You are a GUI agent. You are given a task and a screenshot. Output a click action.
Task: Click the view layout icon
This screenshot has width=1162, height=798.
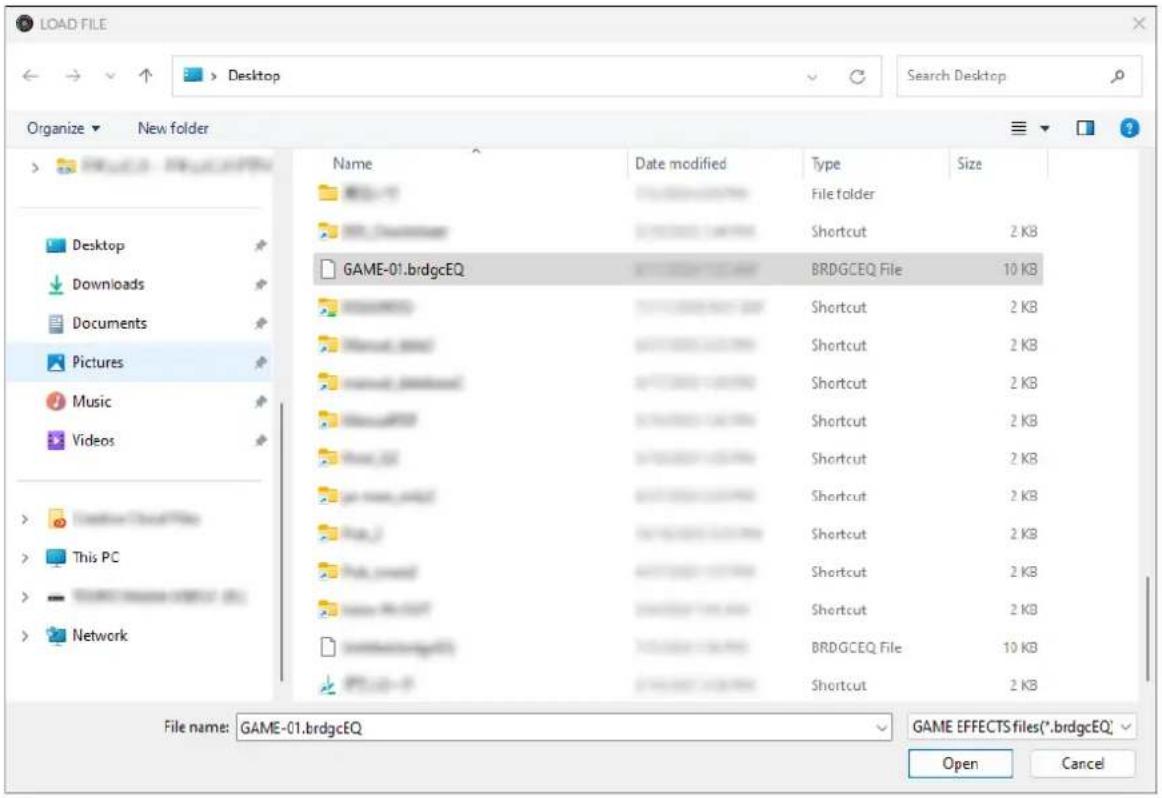tap(1019, 128)
